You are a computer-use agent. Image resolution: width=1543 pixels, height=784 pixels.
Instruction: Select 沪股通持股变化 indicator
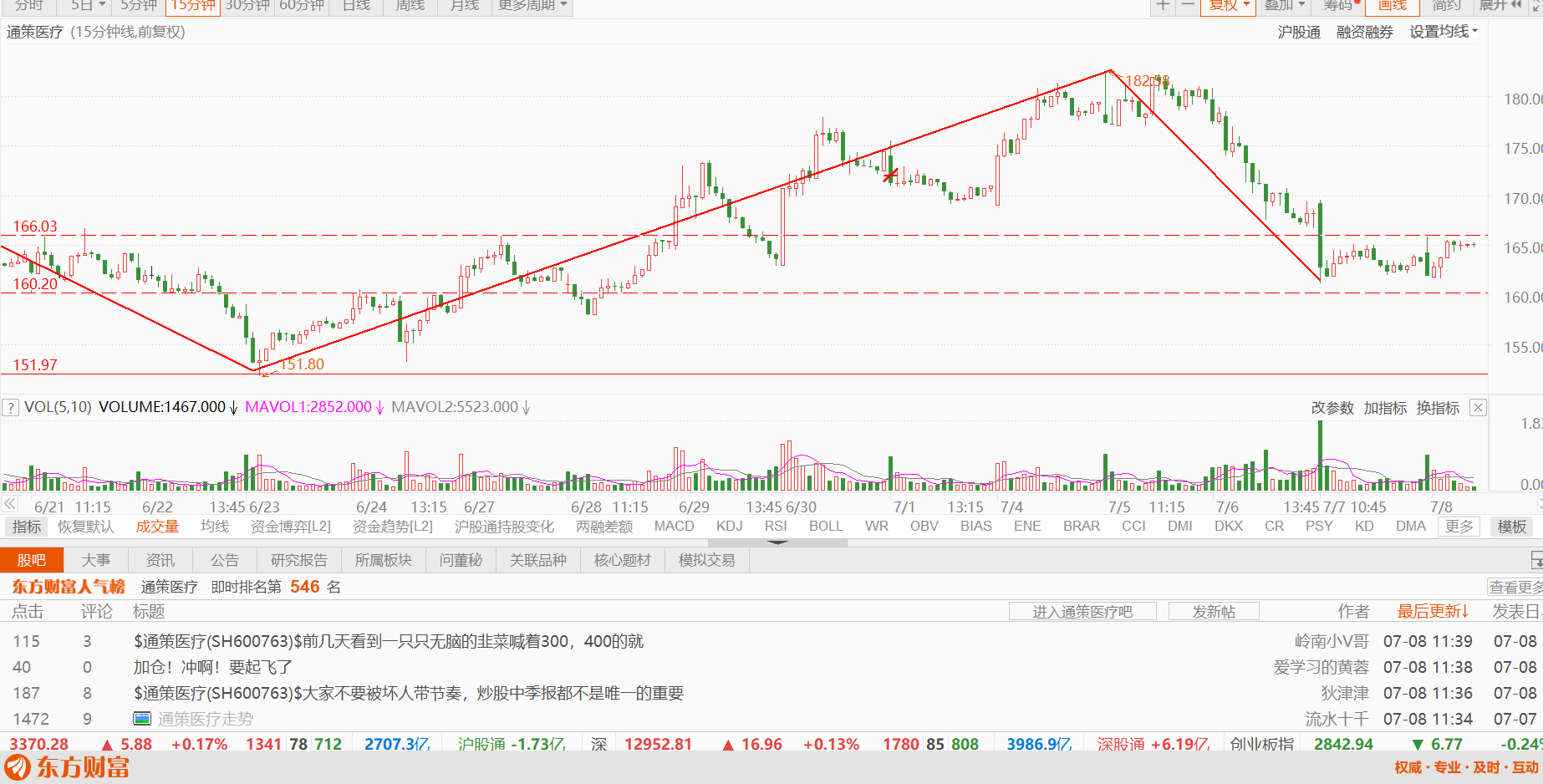pyautogui.click(x=504, y=527)
